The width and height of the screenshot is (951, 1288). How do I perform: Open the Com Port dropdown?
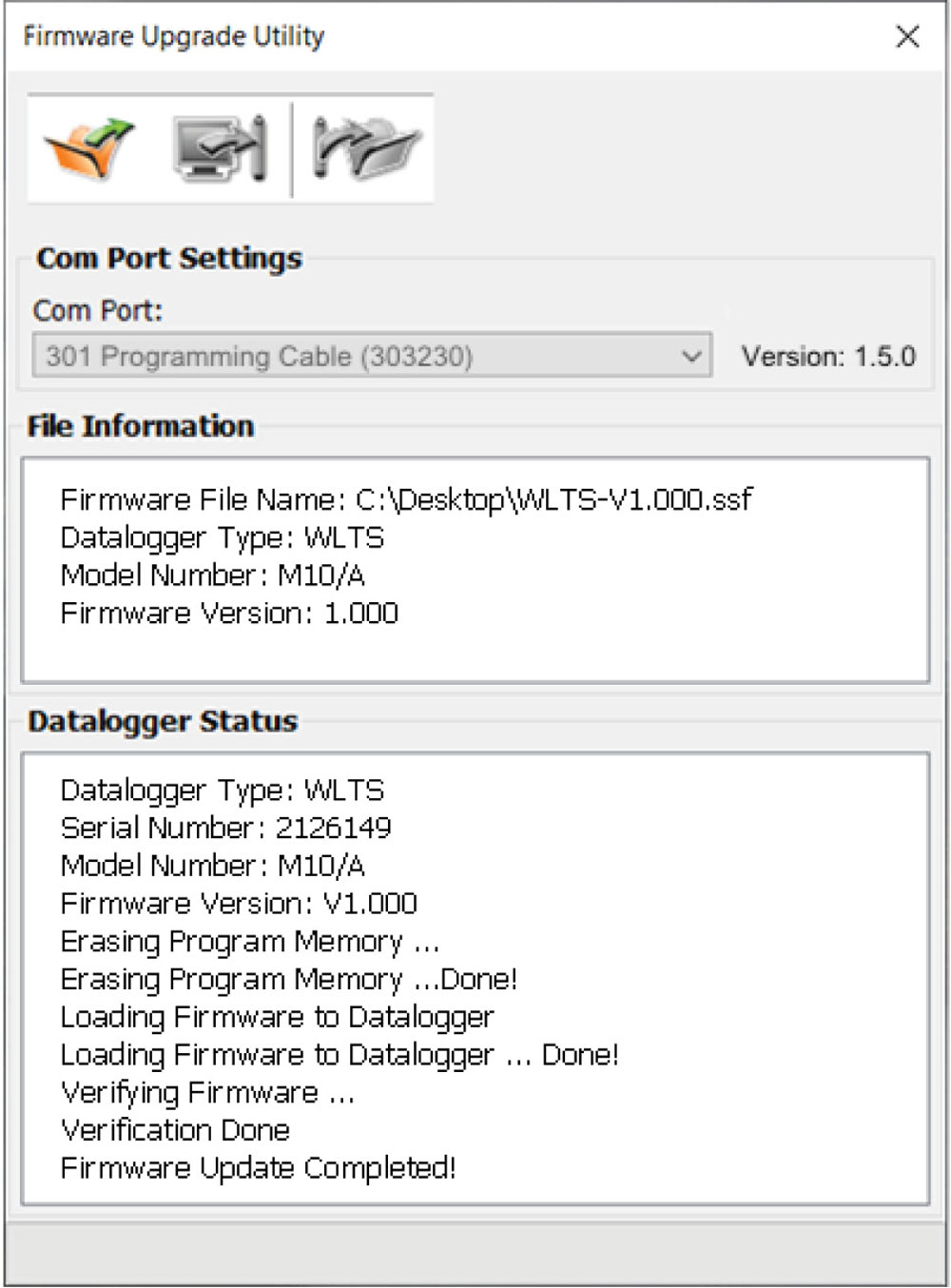[371, 356]
